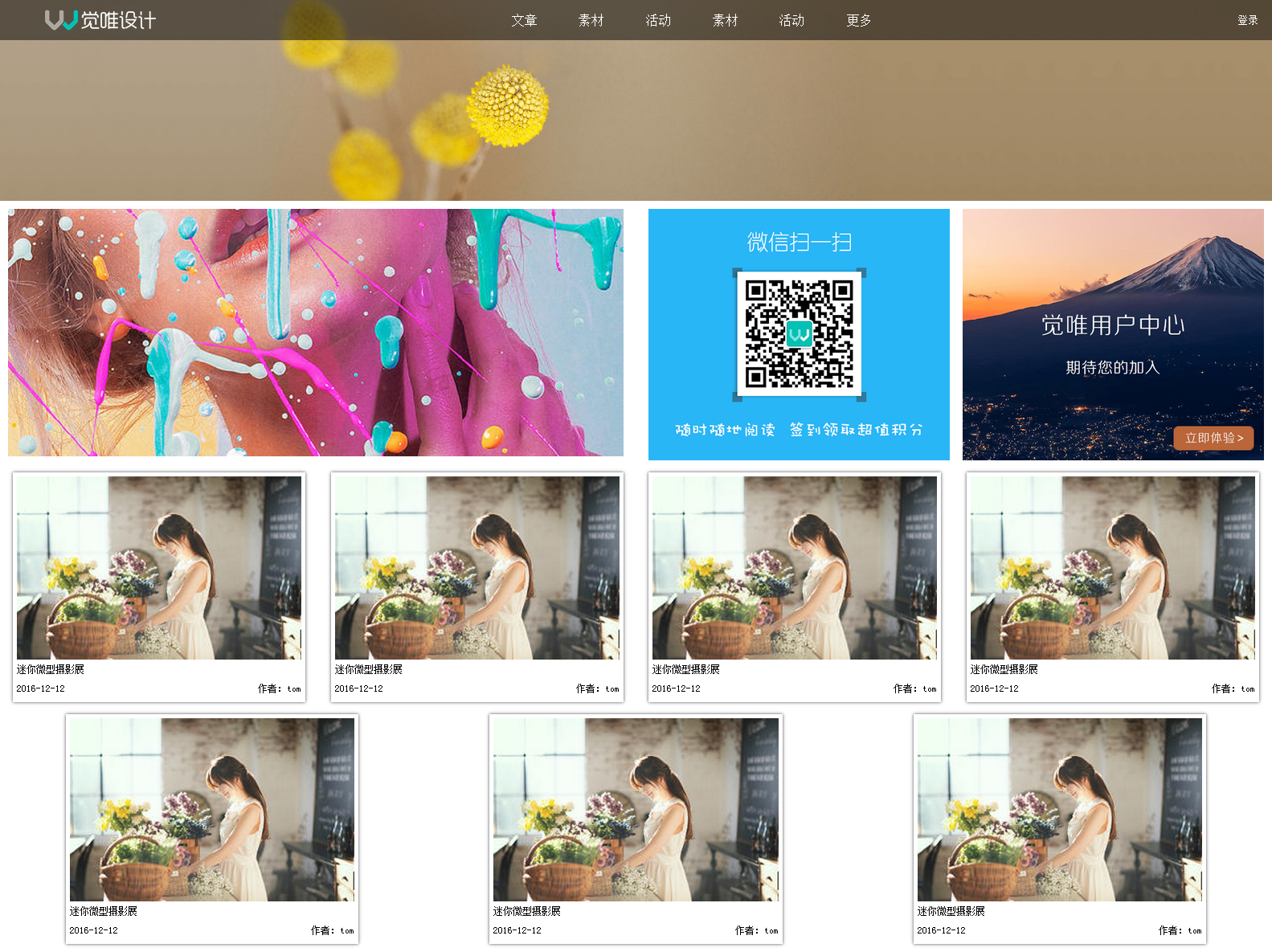Click the 期待您的加入 subtitle
The height and width of the screenshot is (952, 1272).
pos(1113,367)
